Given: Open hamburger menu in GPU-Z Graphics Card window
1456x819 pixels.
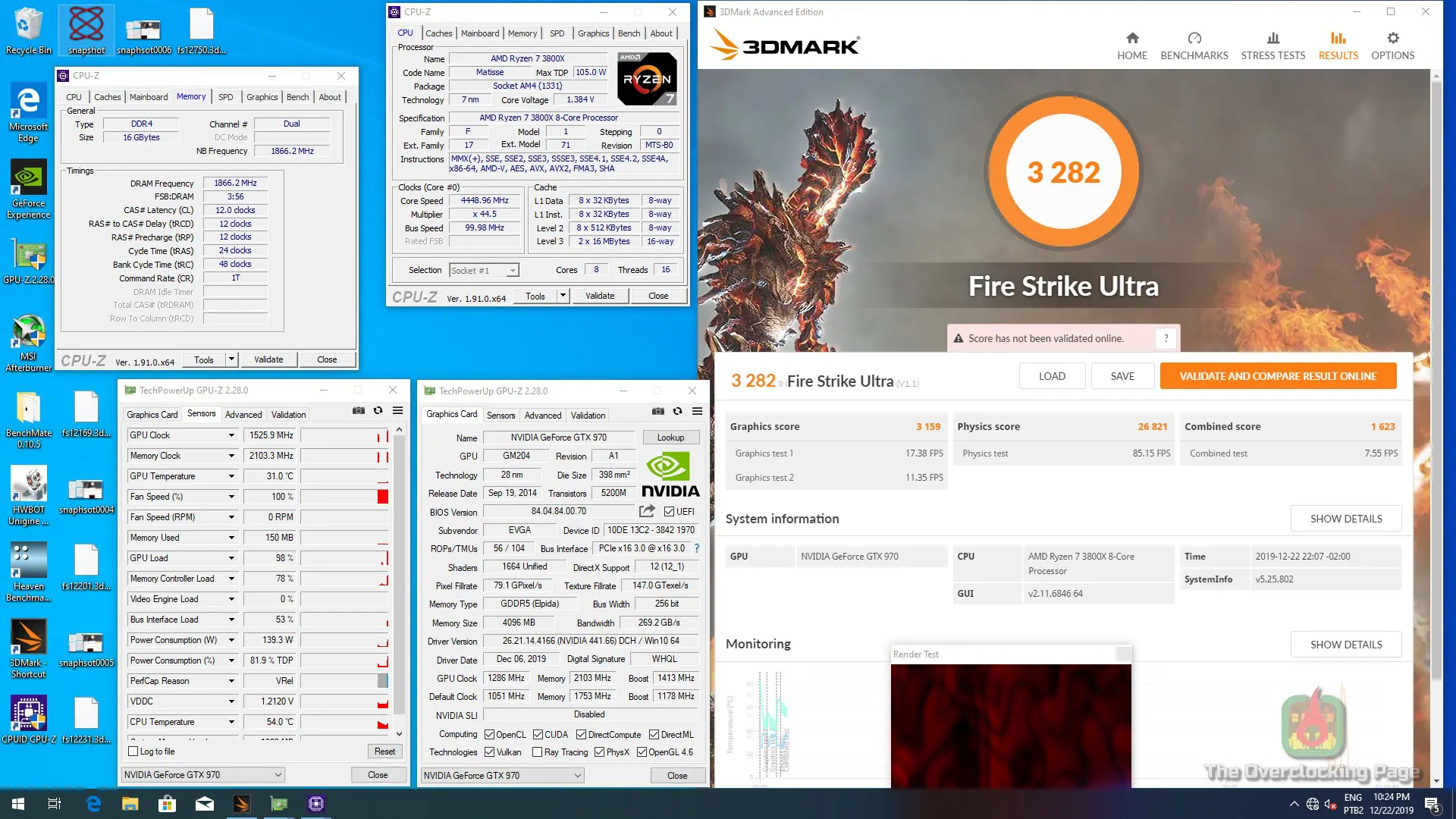Looking at the screenshot, I should click(697, 412).
